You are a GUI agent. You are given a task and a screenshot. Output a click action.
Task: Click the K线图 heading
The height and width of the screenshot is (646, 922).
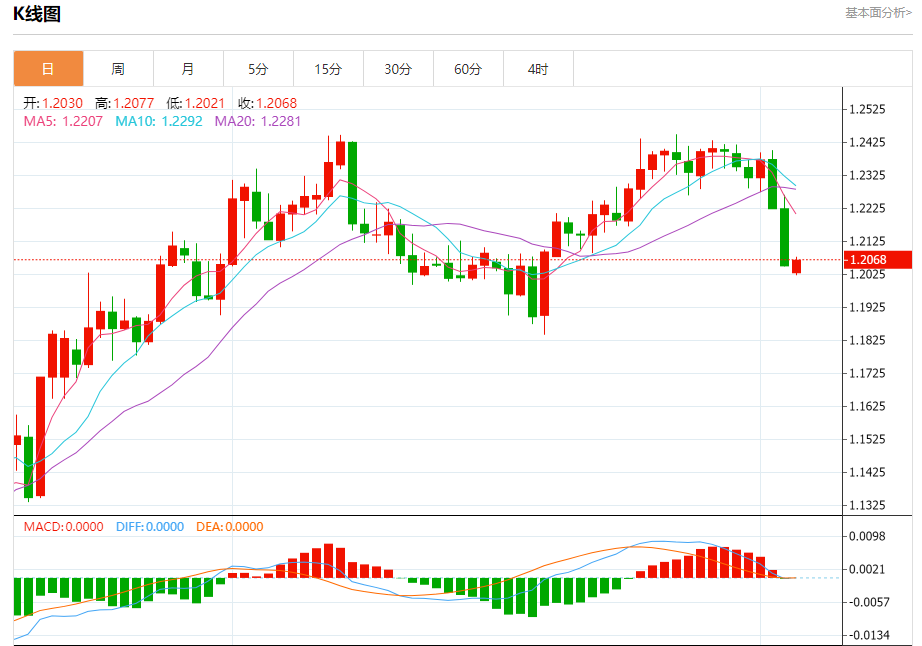click(37, 14)
